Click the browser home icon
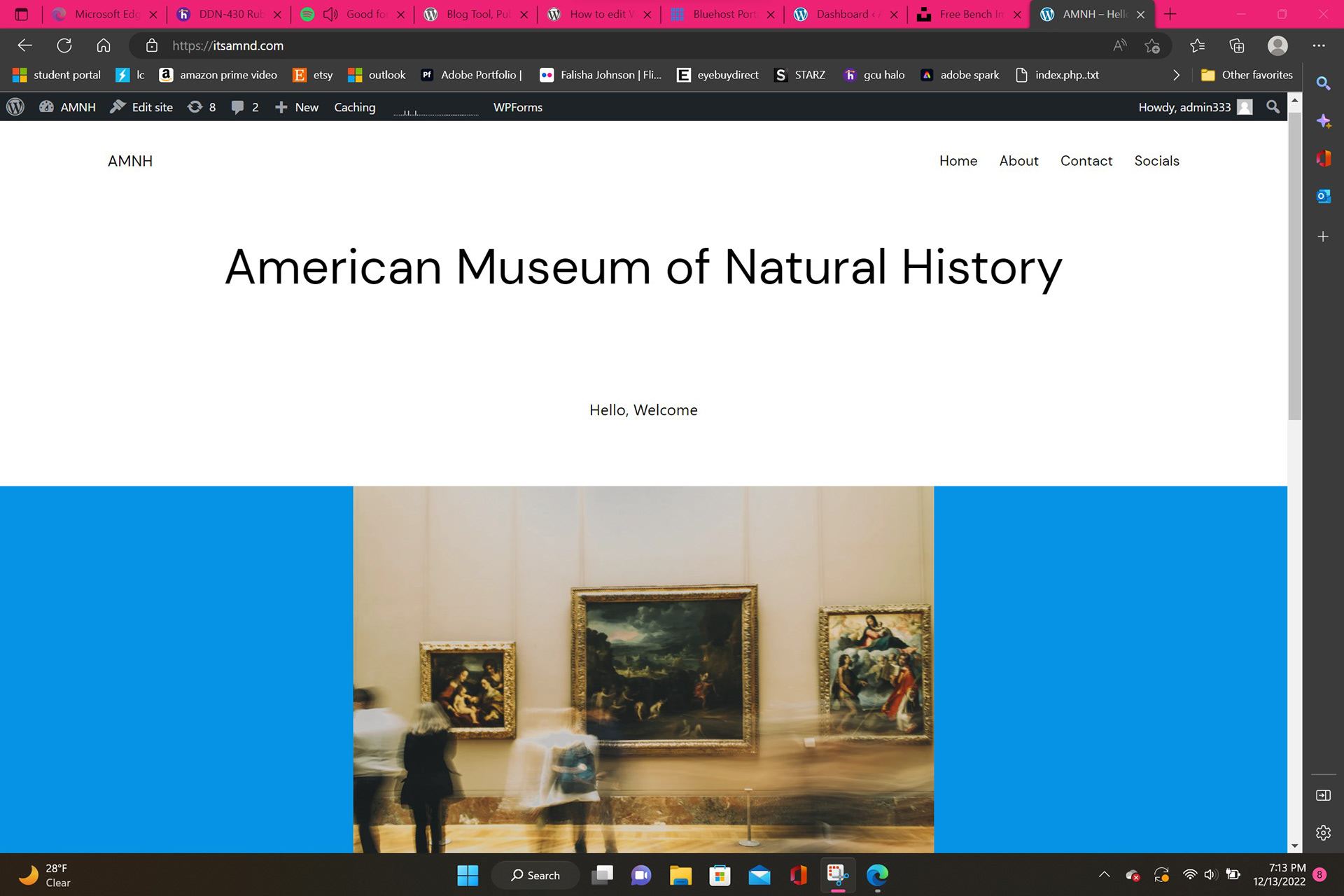This screenshot has width=1344, height=896. point(104,45)
